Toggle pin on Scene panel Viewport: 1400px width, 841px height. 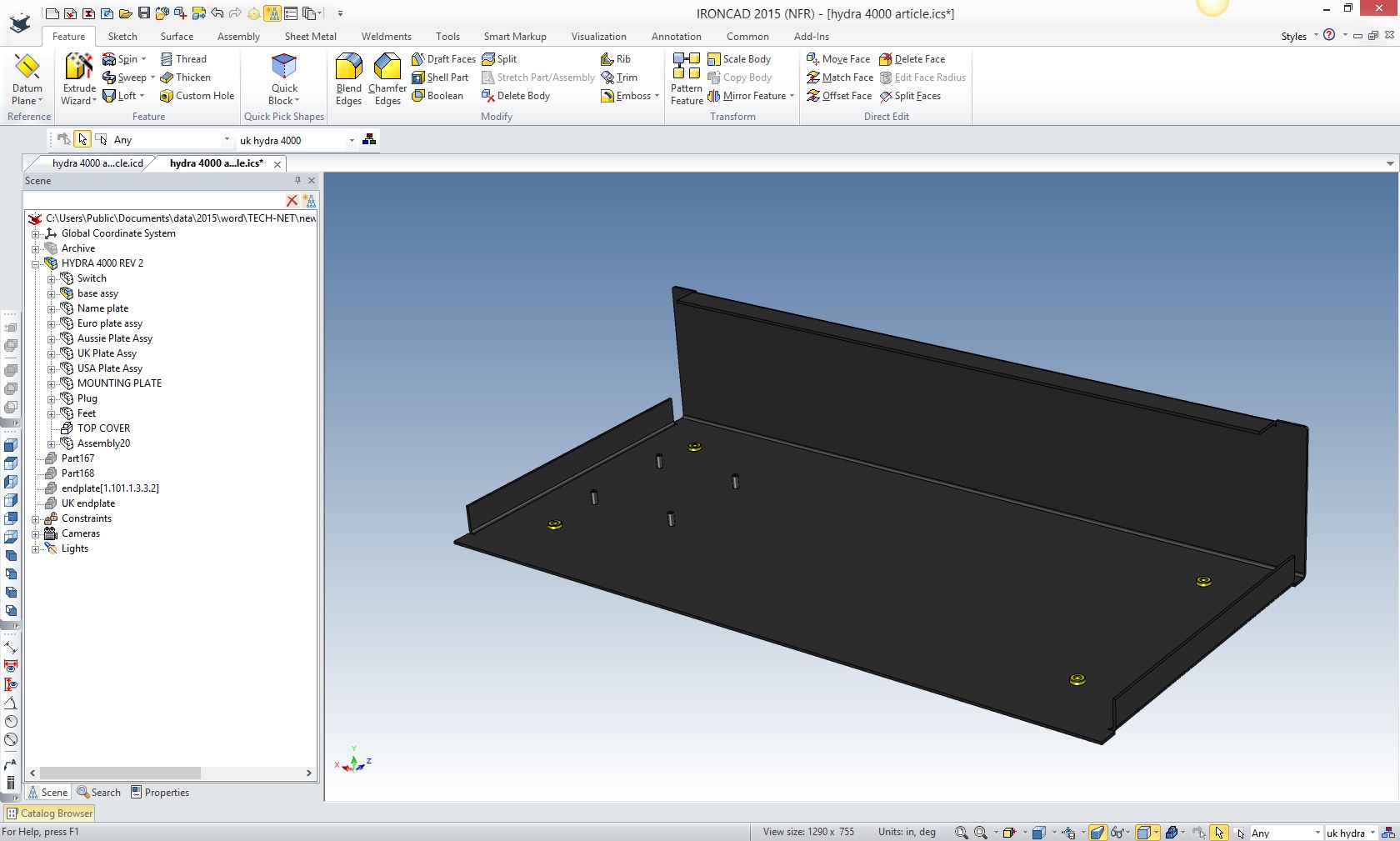pos(297,181)
